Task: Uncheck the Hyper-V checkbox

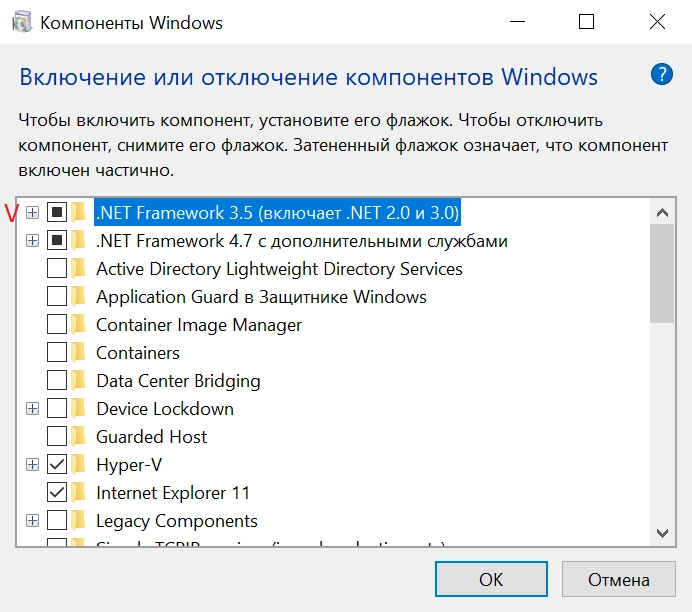Action: click(x=56, y=465)
